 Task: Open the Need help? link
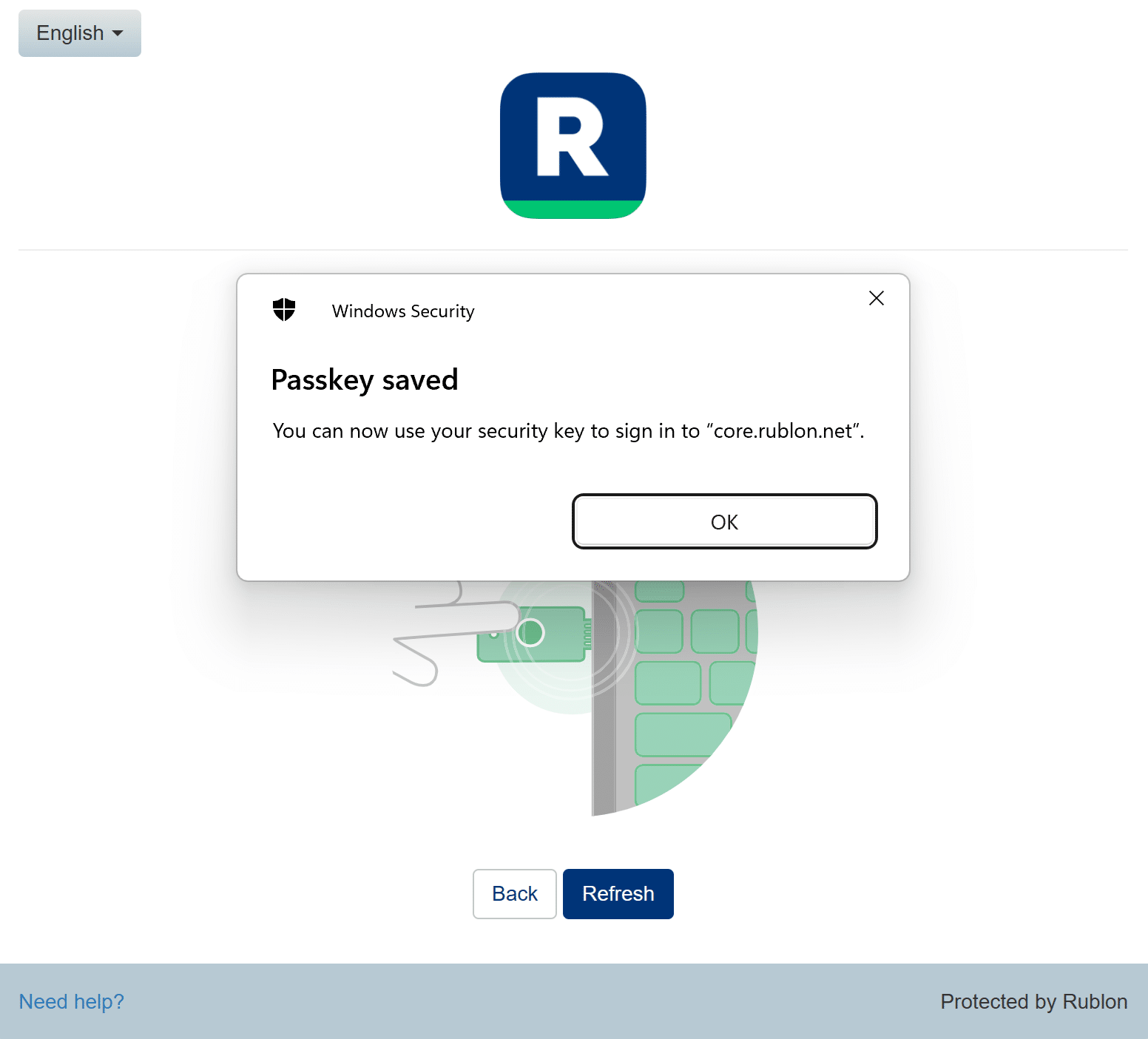click(72, 1001)
